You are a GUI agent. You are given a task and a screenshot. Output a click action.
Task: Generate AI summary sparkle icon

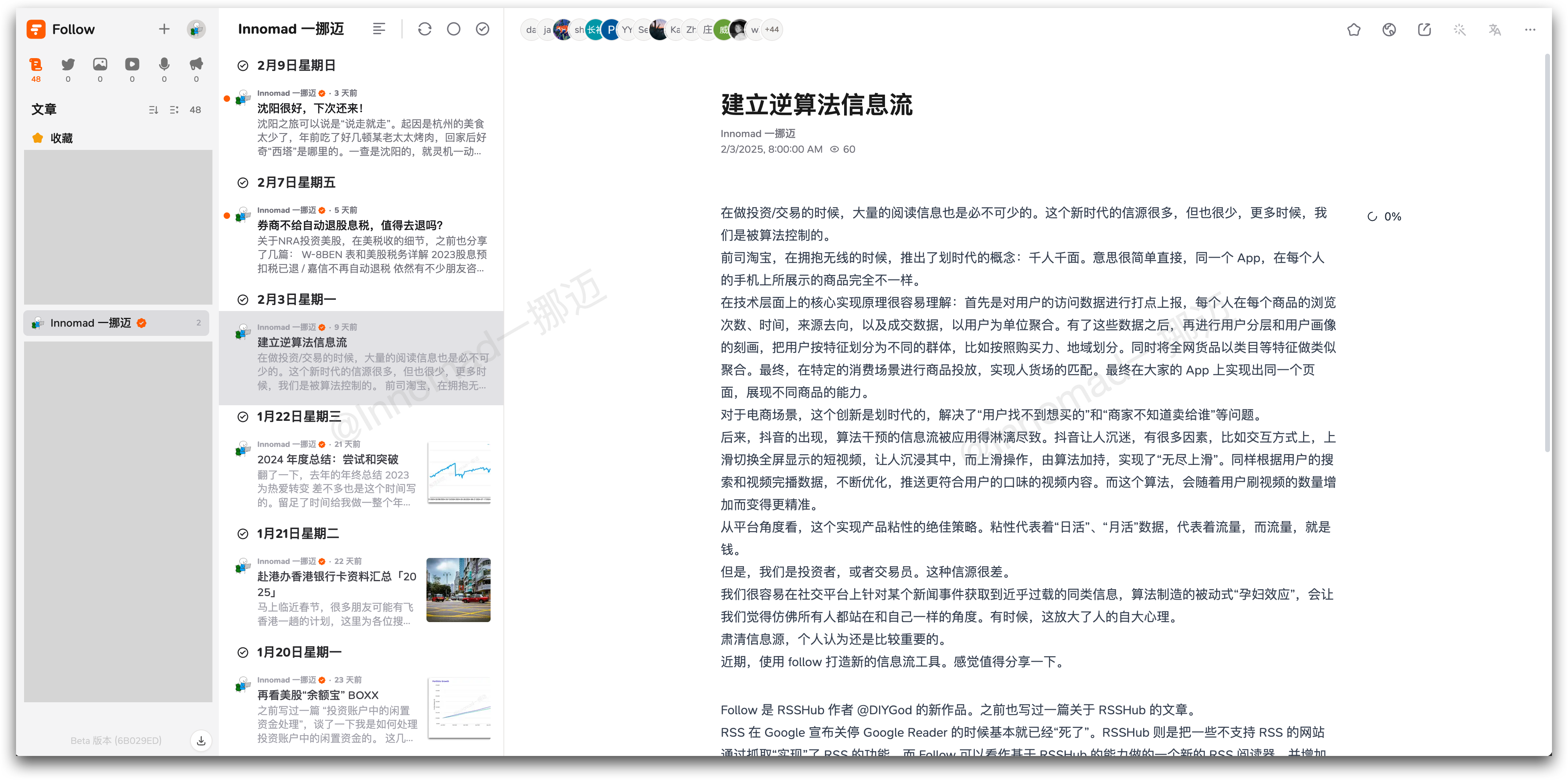(1460, 29)
